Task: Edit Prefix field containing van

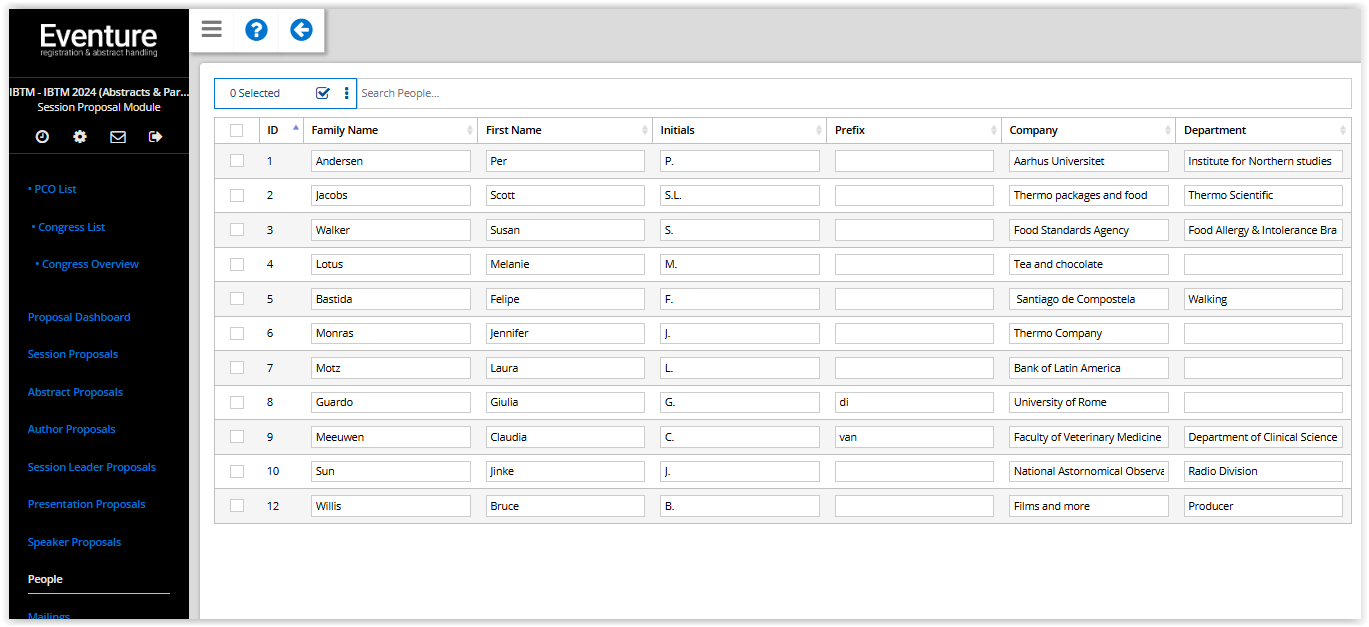Action: tap(914, 437)
